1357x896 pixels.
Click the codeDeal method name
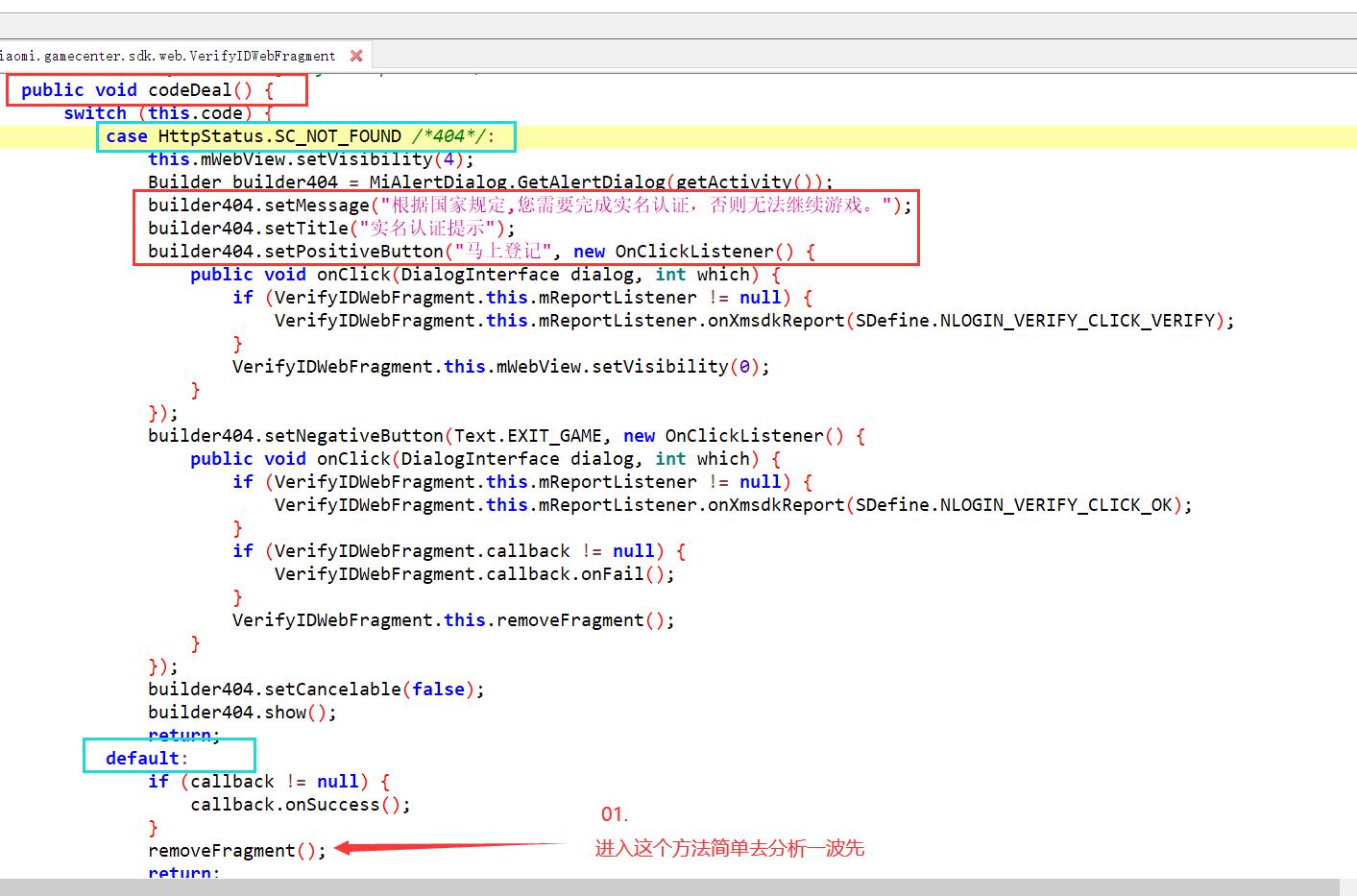190,90
